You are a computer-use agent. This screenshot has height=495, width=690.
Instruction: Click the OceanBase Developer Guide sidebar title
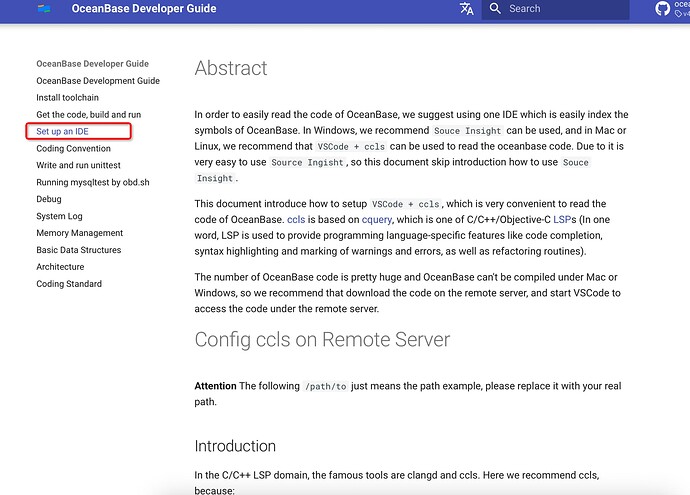(x=92, y=64)
